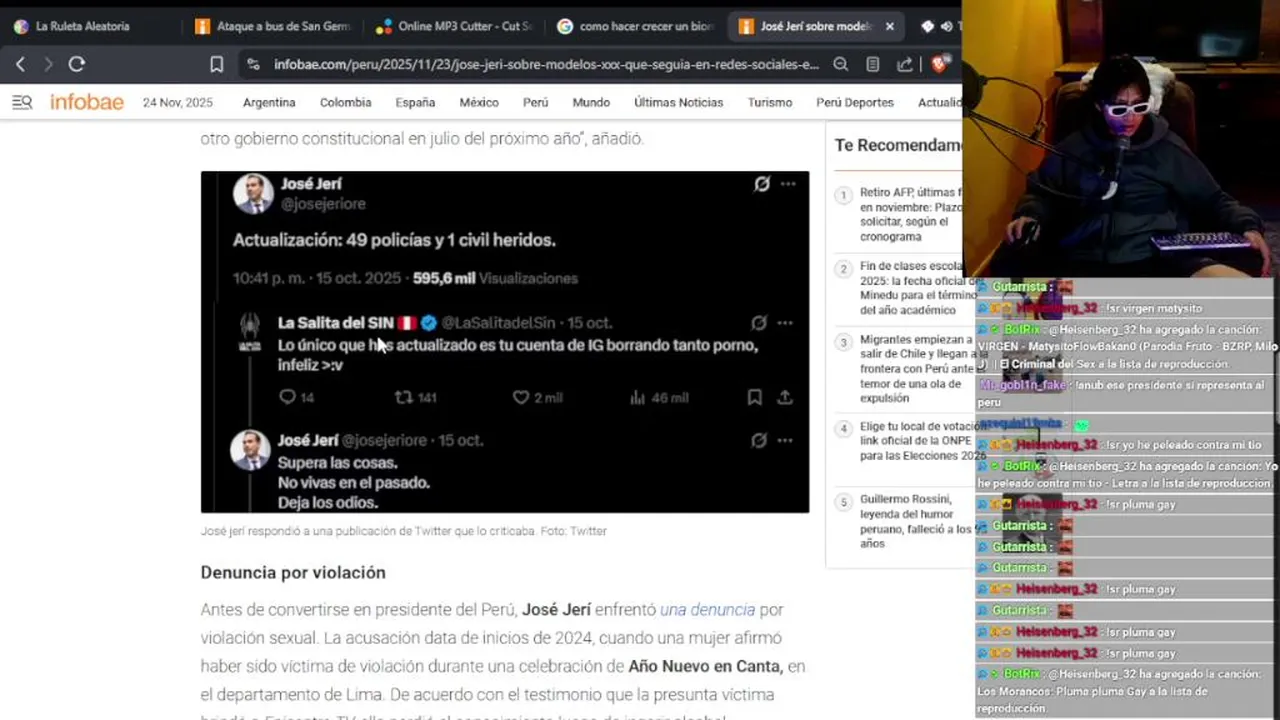Open recommended article 'Retiro AFP, últimas'

[x=909, y=214]
